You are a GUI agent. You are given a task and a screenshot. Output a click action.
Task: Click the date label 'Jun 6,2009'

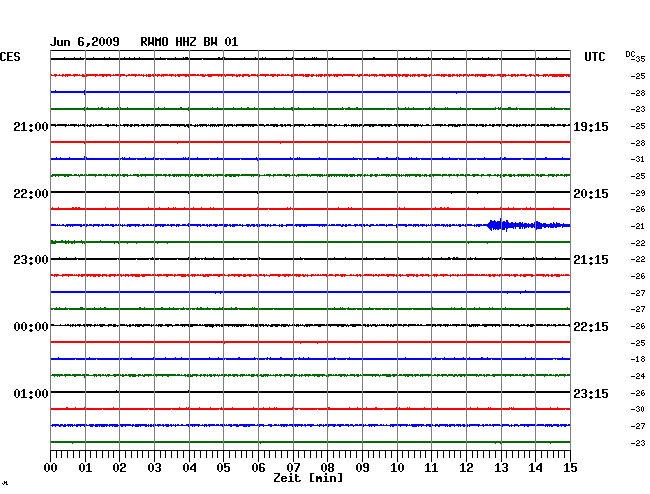coord(85,42)
